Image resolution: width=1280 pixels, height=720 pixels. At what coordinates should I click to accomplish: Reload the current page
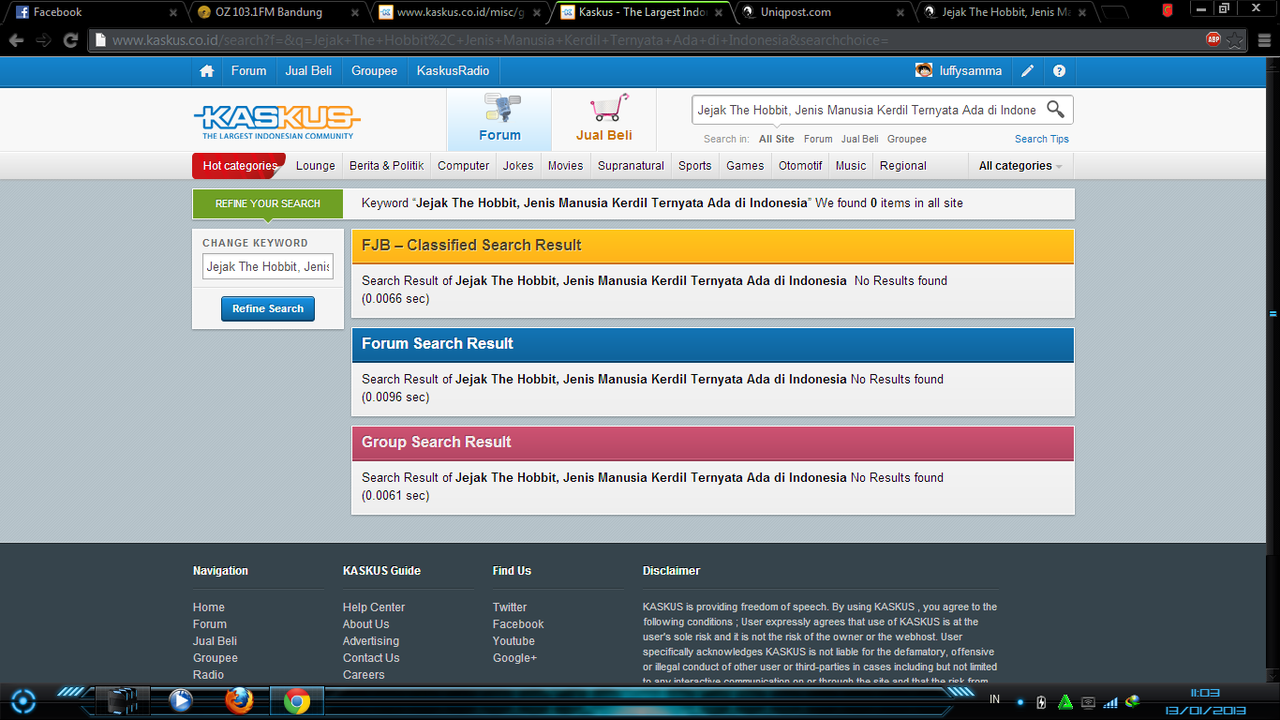tap(70, 41)
